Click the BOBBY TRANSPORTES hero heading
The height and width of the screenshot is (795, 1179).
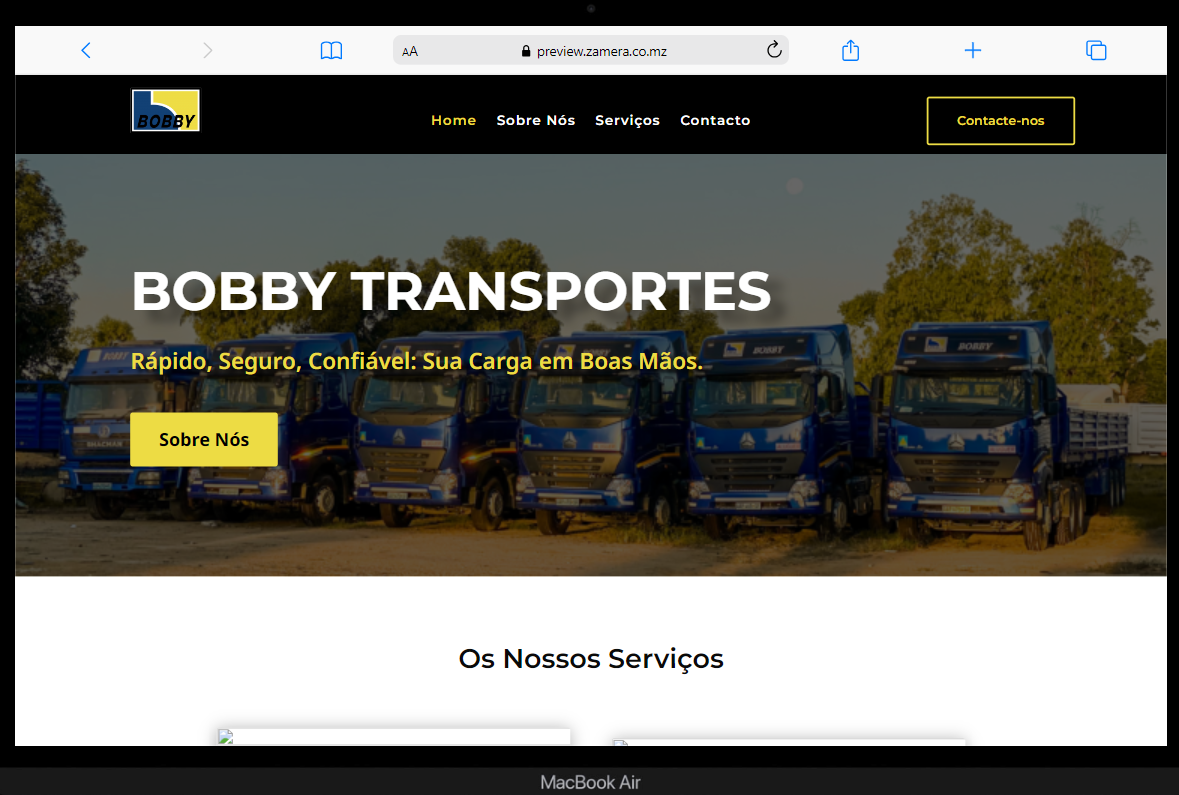pyautogui.click(x=451, y=291)
